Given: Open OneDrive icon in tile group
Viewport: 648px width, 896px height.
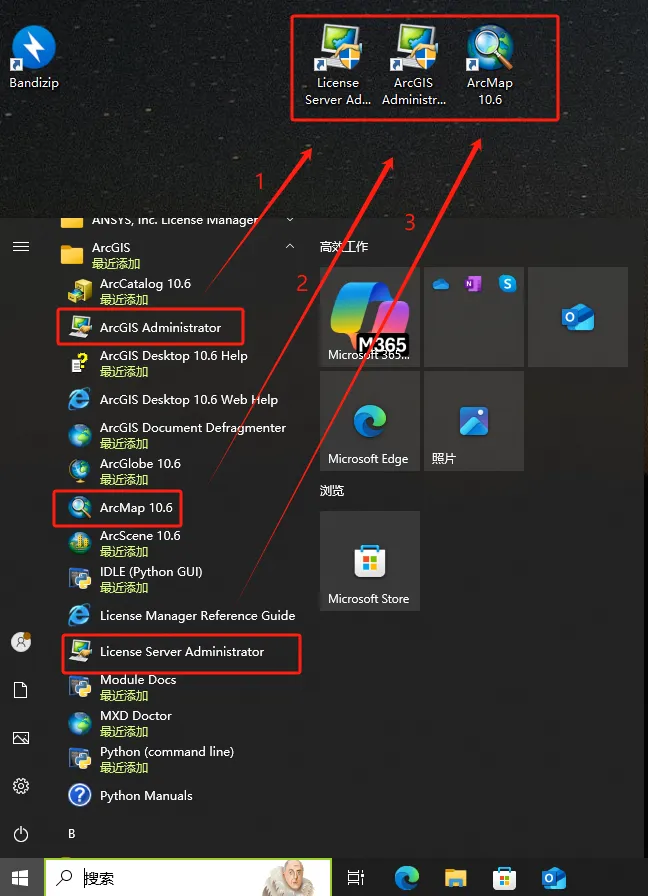Looking at the screenshot, I should pos(441,284).
